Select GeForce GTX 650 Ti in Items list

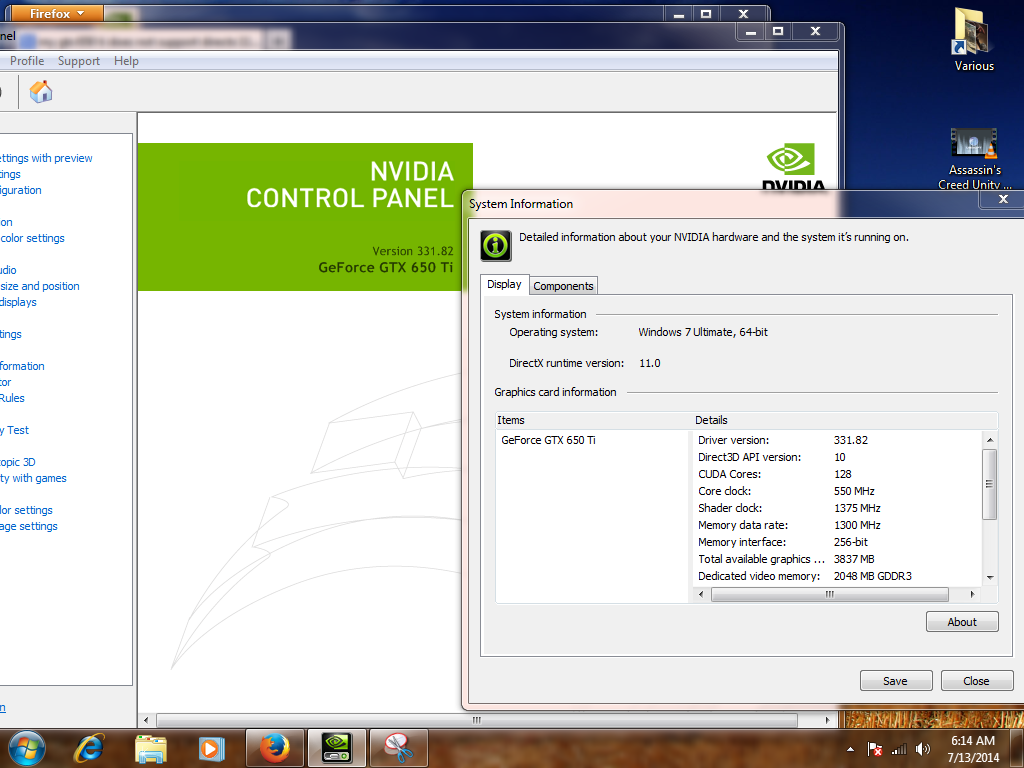point(549,440)
